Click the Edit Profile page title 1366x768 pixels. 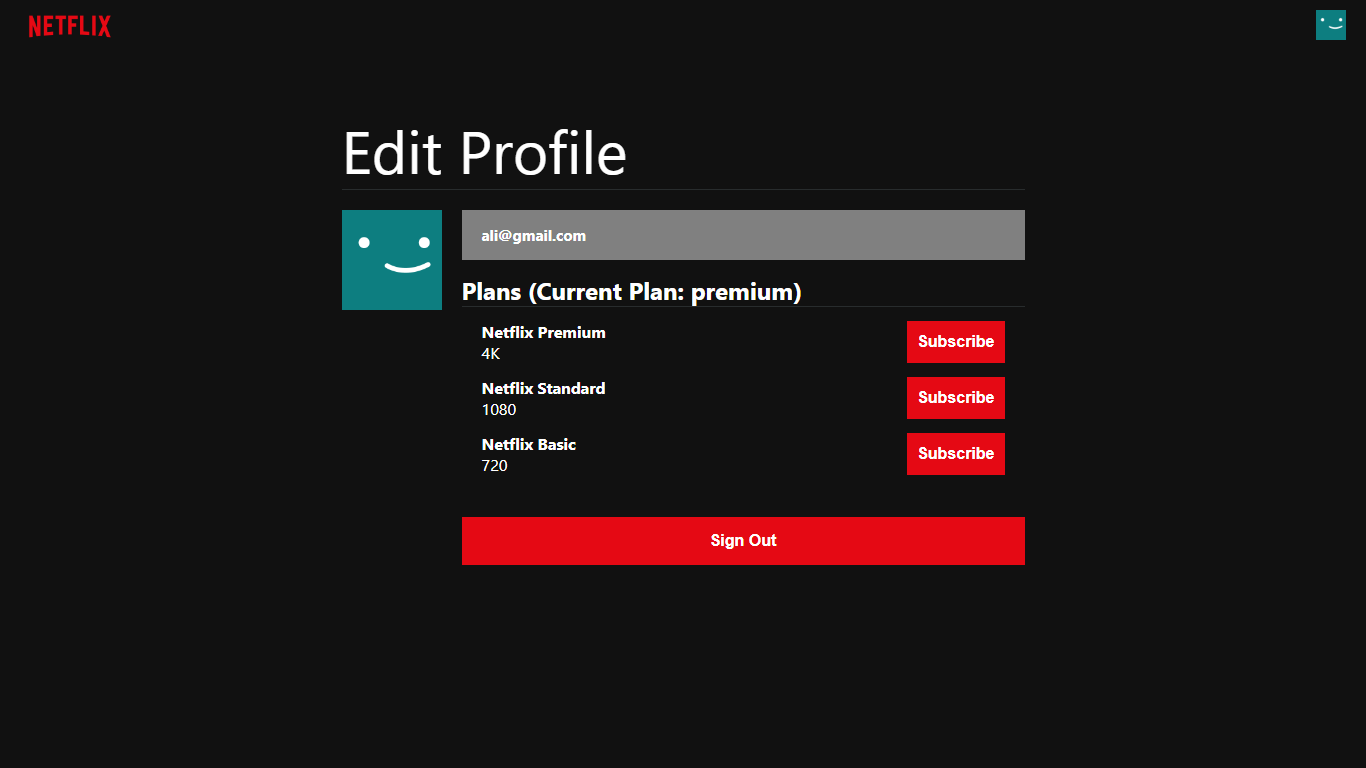484,152
